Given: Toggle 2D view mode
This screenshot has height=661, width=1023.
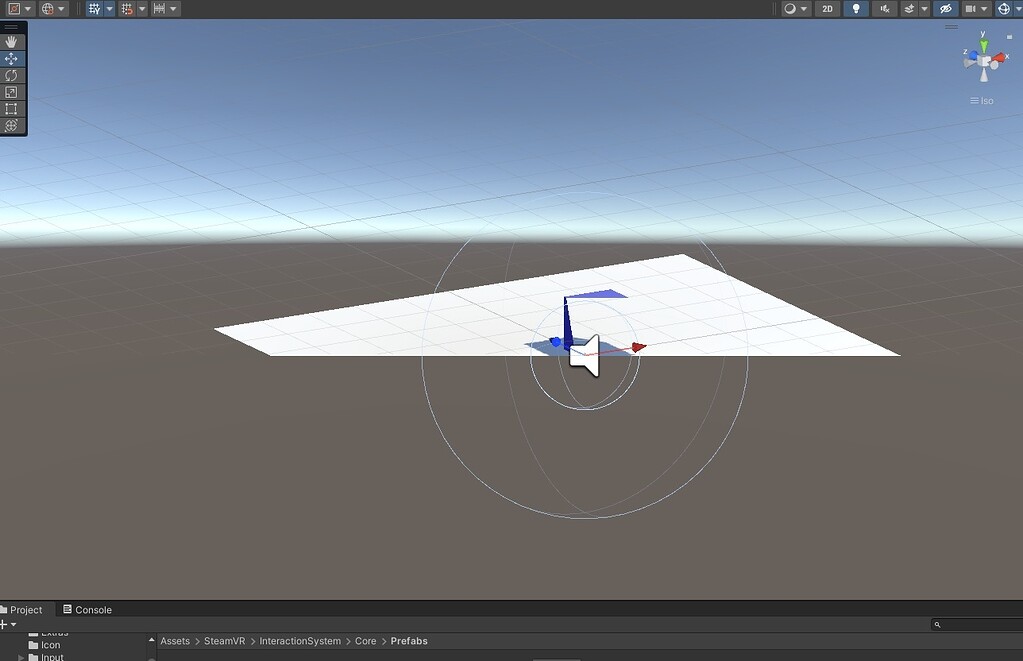Looking at the screenshot, I should click(x=827, y=8).
